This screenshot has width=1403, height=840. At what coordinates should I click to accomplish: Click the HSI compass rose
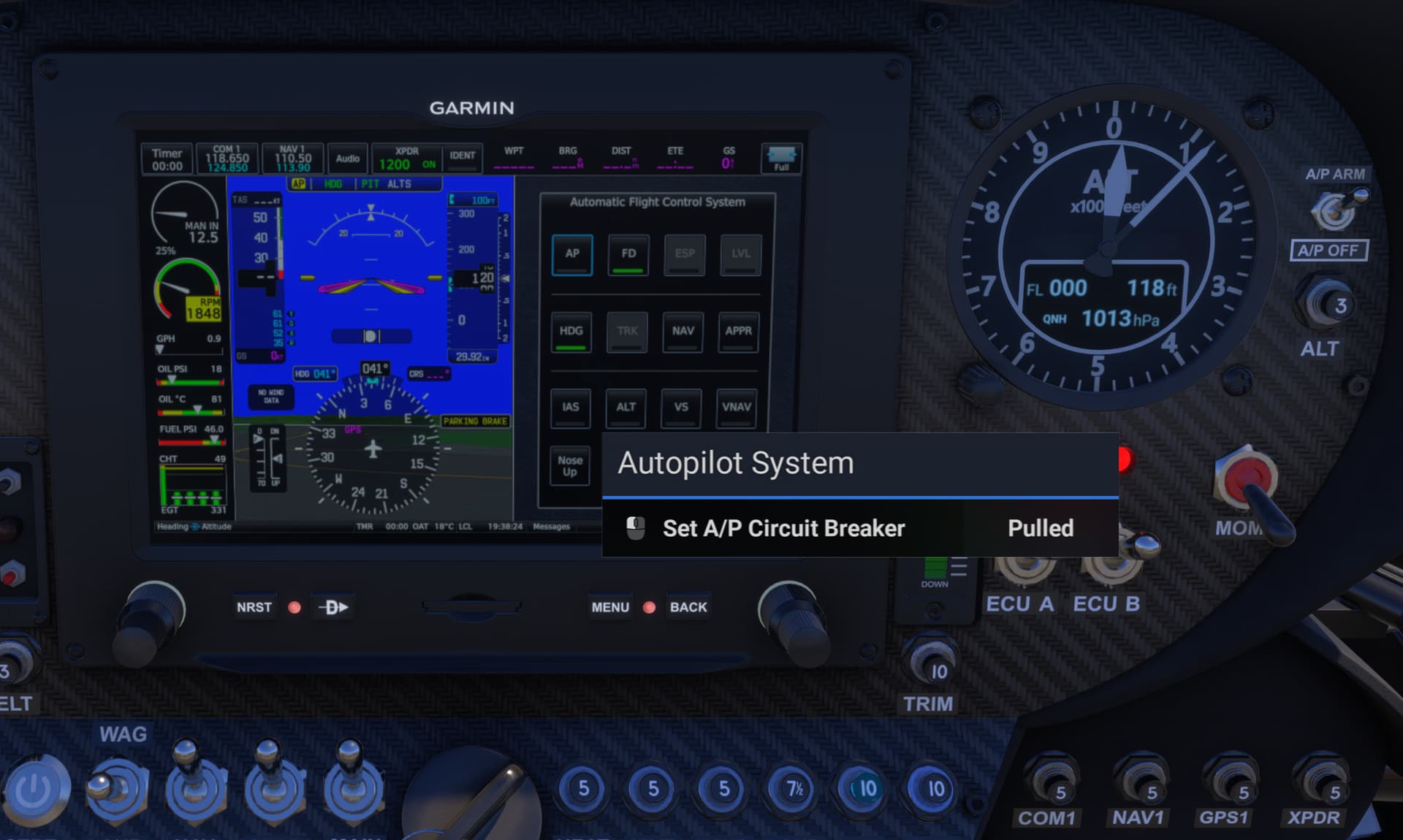click(x=373, y=449)
